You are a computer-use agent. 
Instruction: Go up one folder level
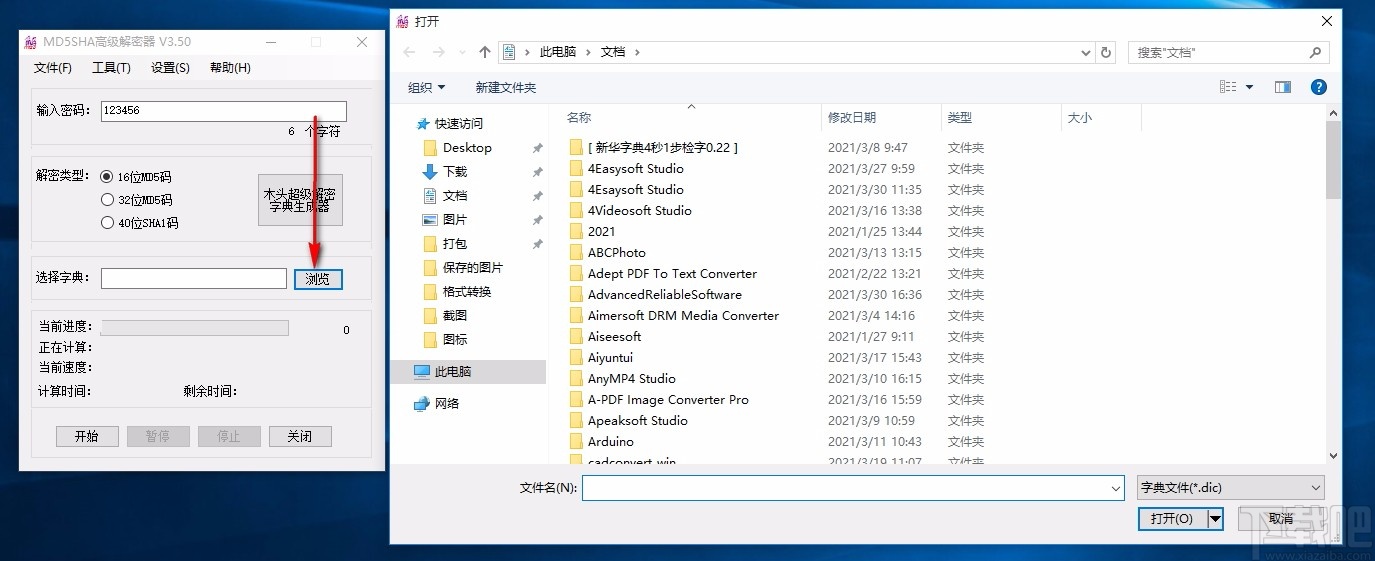tap(485, 52)
